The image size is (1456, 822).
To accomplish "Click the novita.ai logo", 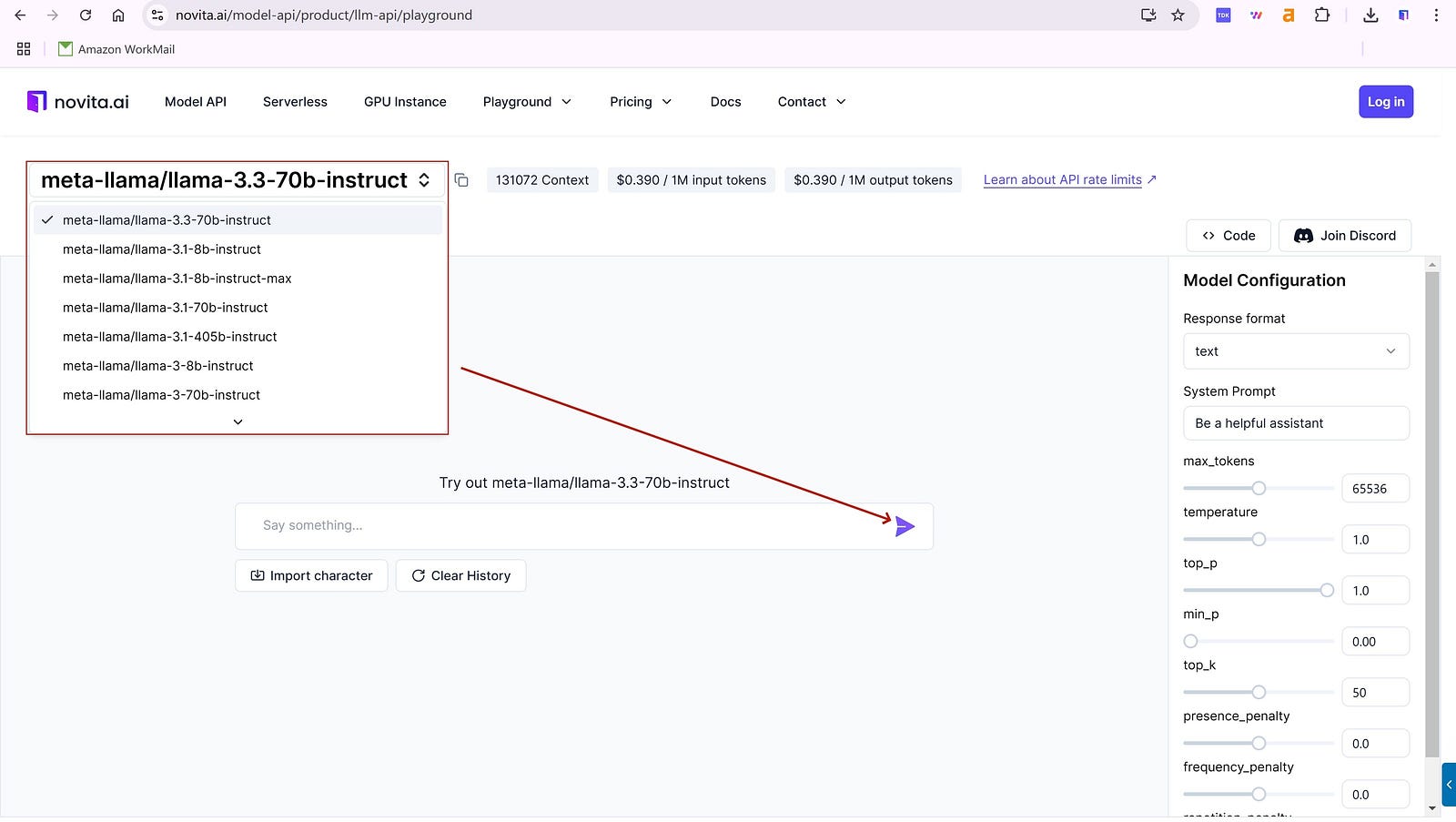I will point(78,102).
